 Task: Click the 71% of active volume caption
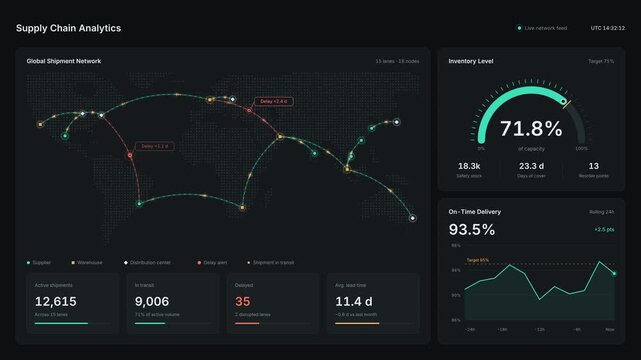coord(157,315)
